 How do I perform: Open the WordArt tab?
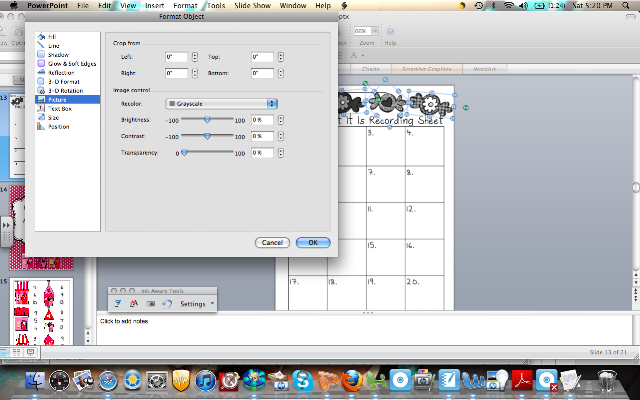(x=484, y=69)
